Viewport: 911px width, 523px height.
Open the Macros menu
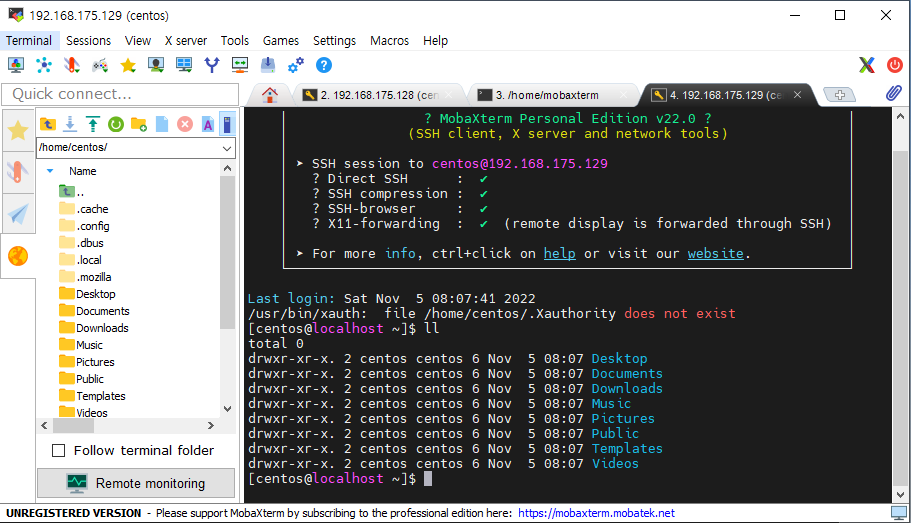[x=389, y=41]
